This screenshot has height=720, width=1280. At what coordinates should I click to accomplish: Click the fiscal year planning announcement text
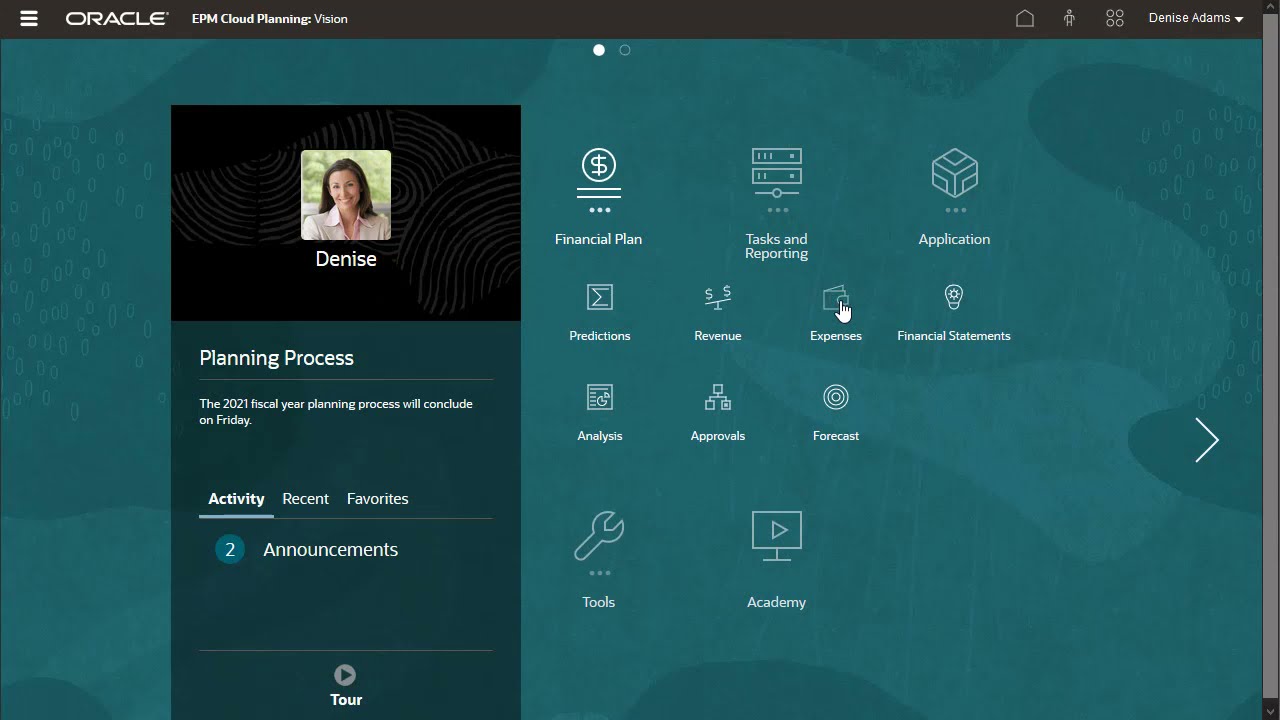click(336, 412)
